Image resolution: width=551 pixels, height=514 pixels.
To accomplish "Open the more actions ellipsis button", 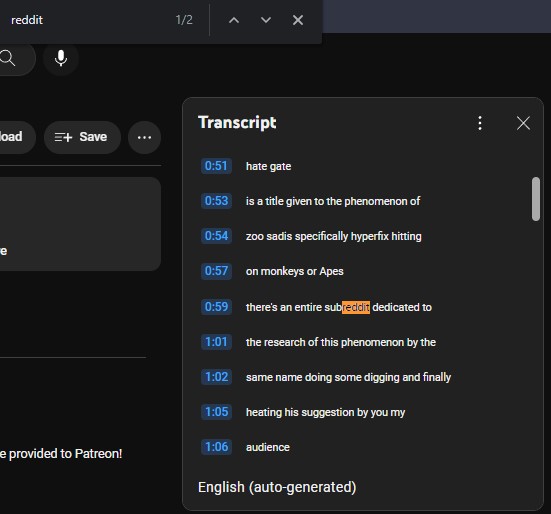I will pos(144,137).
